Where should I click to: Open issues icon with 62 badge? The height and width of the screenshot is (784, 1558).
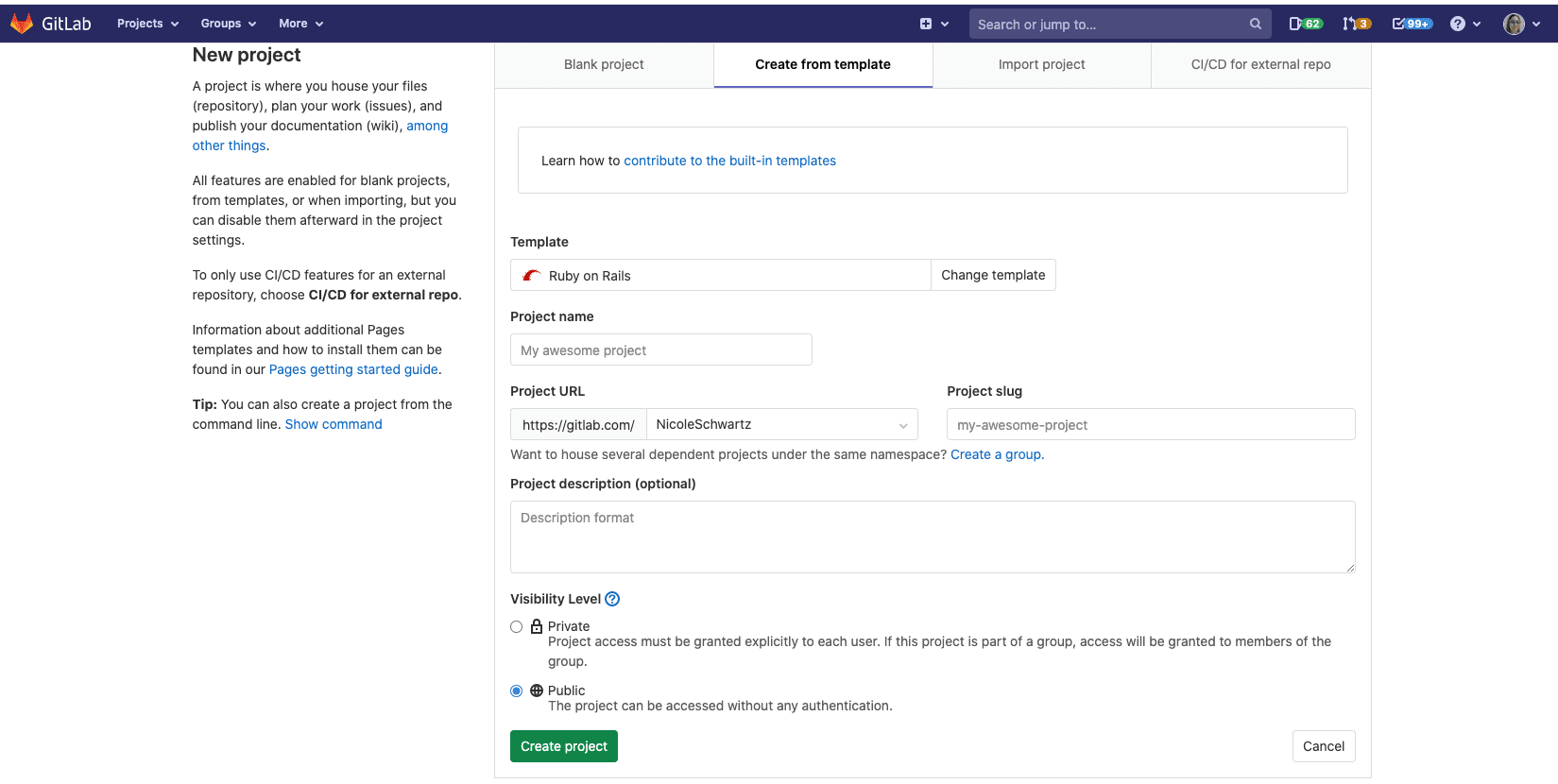click(1305, 24)
